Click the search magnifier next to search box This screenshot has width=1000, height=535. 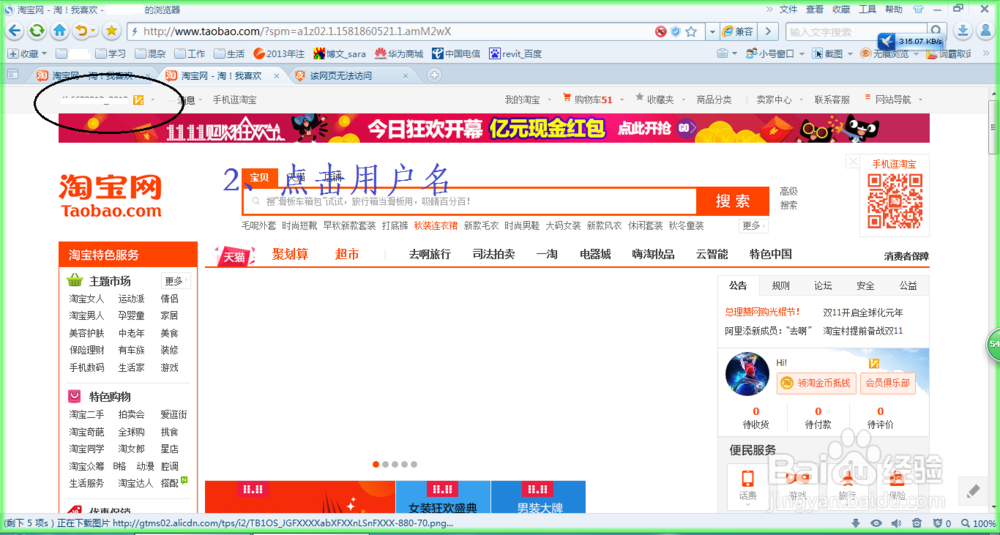[x=936, y=31]
